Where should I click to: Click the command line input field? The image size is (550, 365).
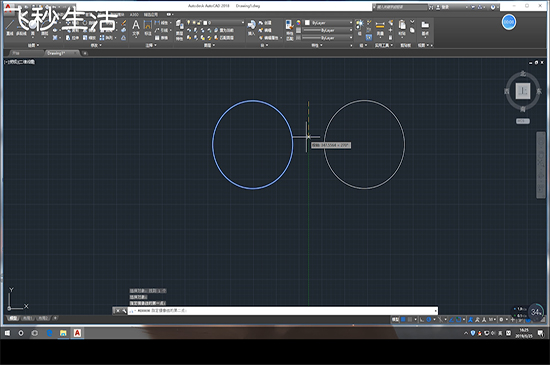[282, 311]
